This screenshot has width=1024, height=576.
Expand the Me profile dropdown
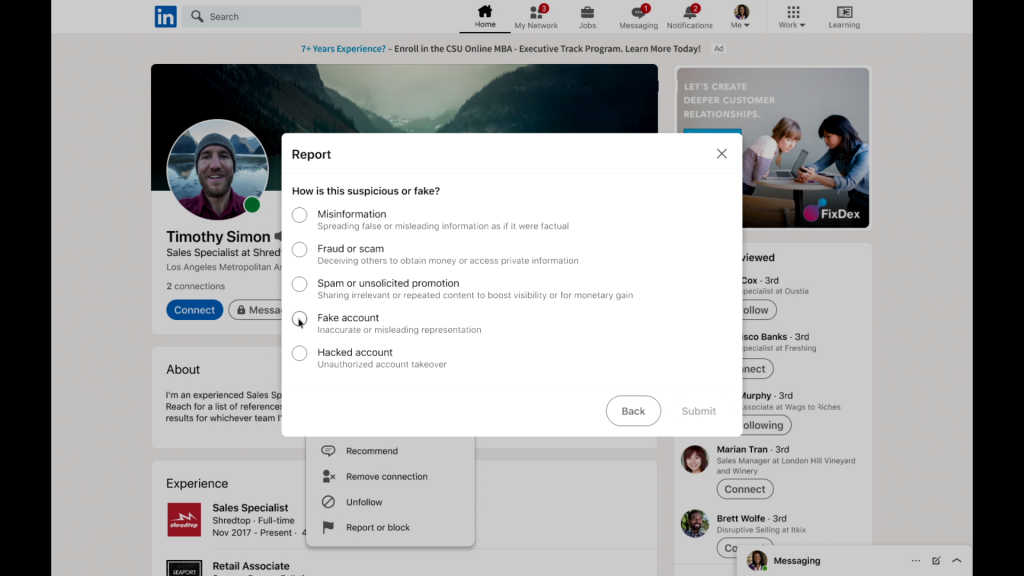[741, 16]
